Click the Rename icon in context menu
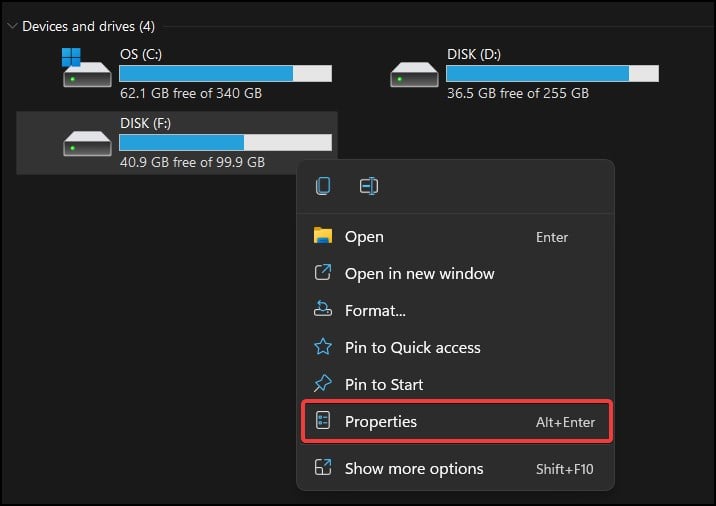 coord(369,186)
